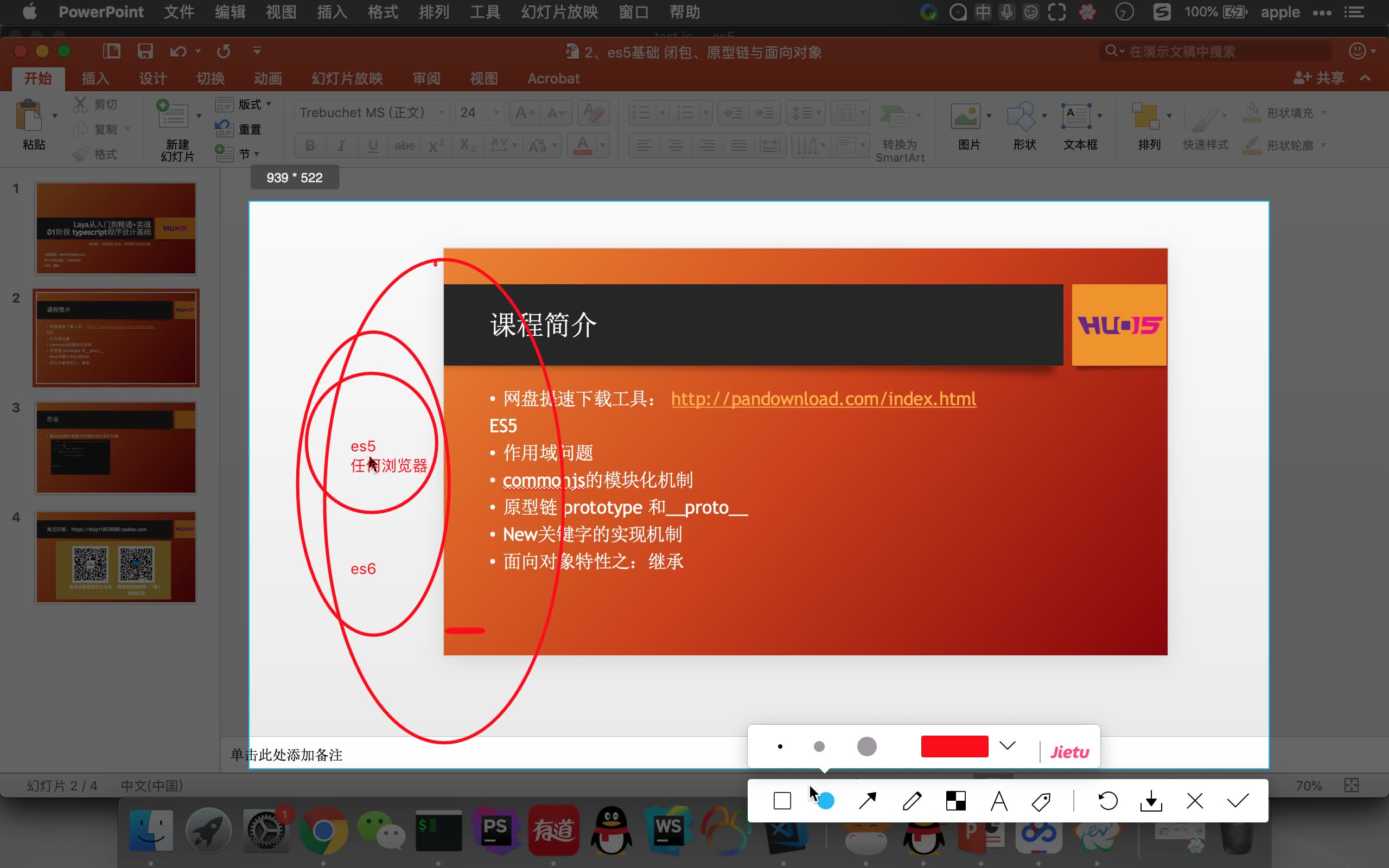
Task: Toggle italic formatting
Action: point(341,145)
